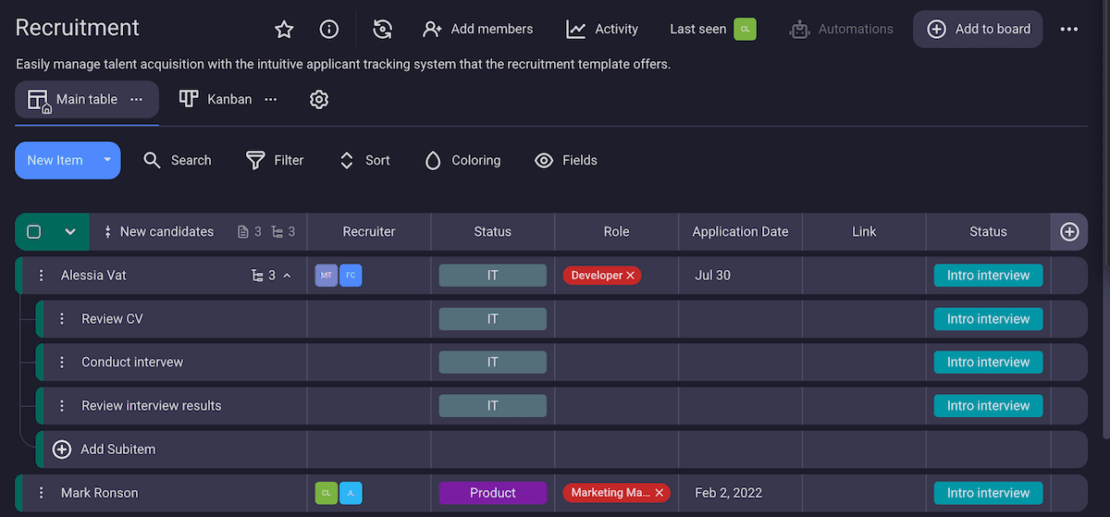Open the Coloring options
The height and width of the screenshot is (517, 1110).
tap(463, 160)
